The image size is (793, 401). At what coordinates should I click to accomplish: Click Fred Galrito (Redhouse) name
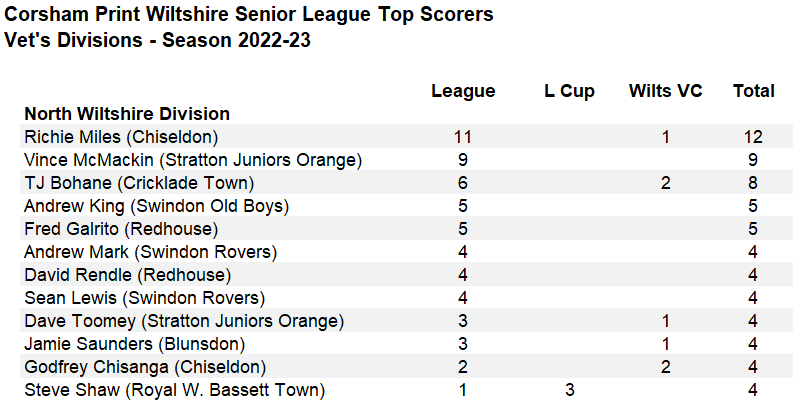121,229
